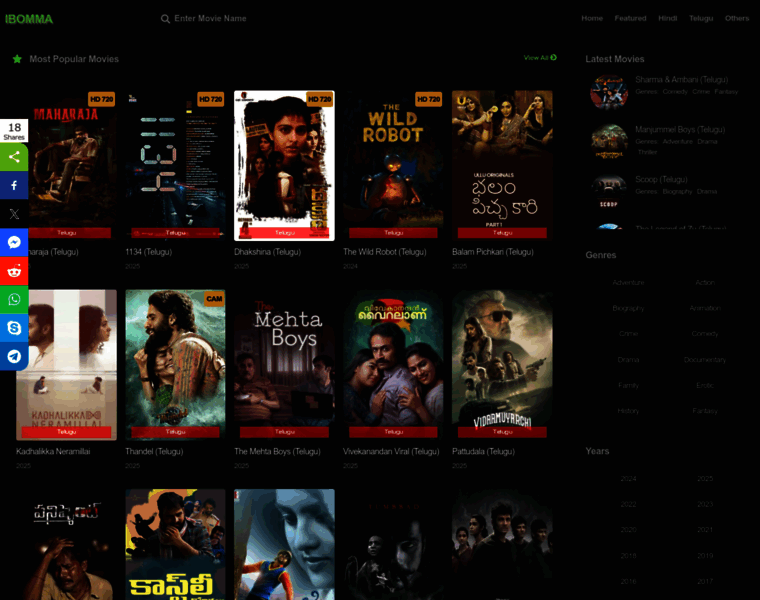This screenshot has width=760, height=600.
Task: Open Scoop (Telugu) latest movie
Action: tap(661, 179)
